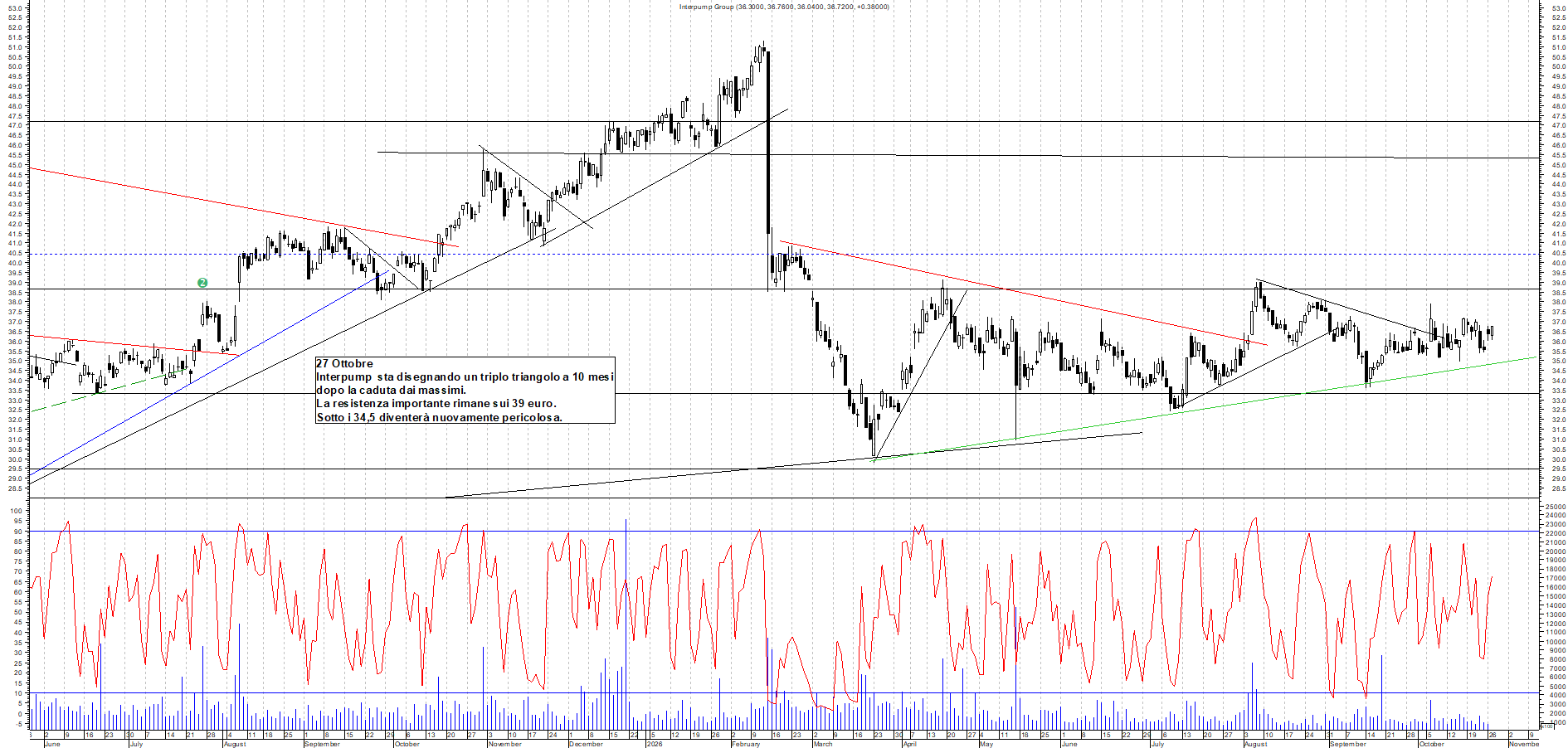Click the green circled 2 marker
This screenshot has height=748, width=1568.
point(202,283)
